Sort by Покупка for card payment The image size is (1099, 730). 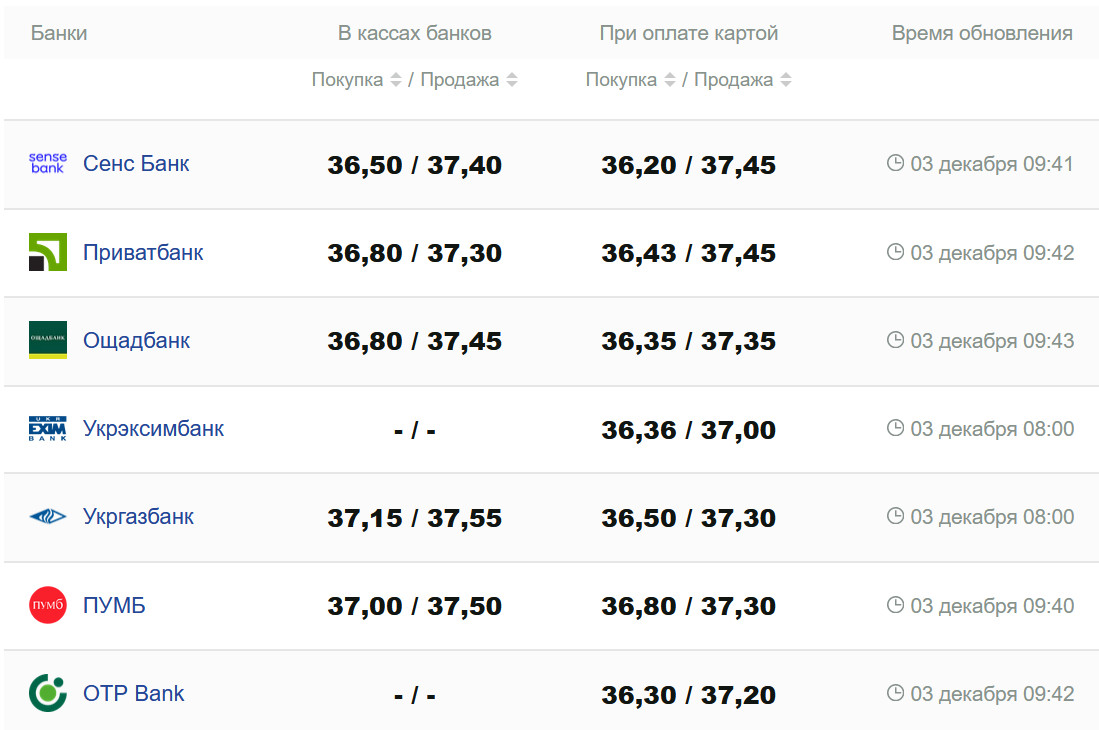(x=670, y=80)
